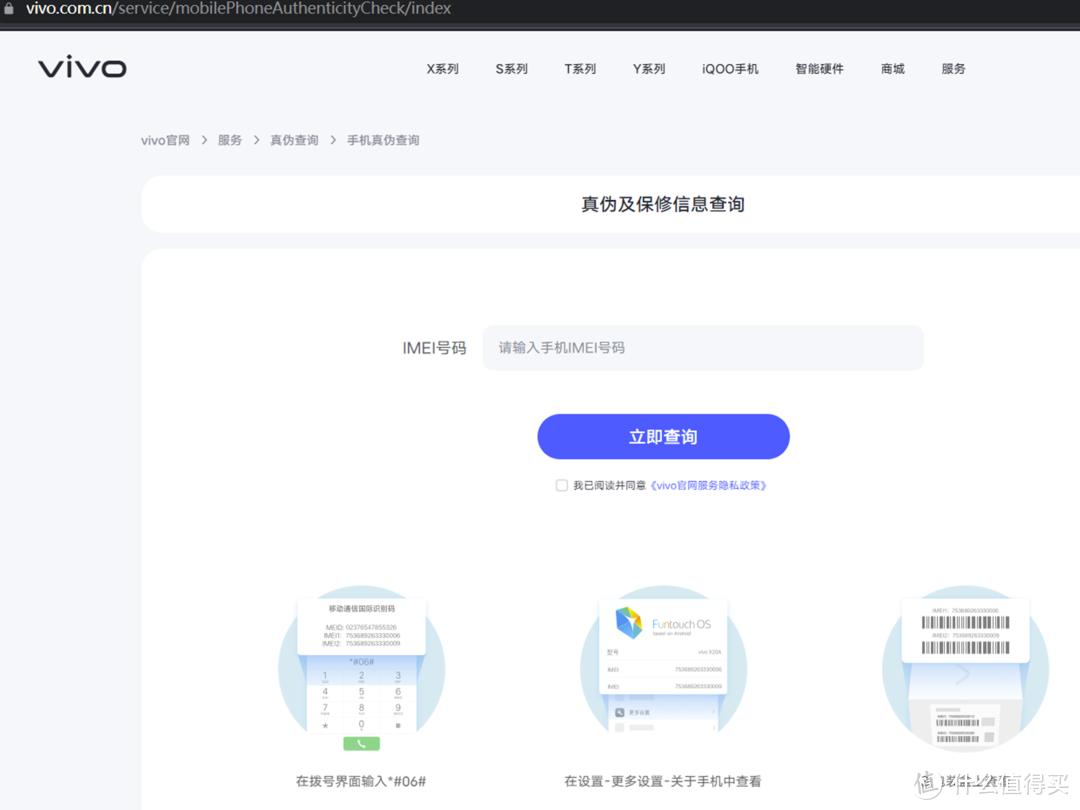The width and height of the screenshot is (1080, 810).
Task: Click the 在设置-更多设置-关于手机中查看 caption
Action: pyautogui.click(x=663, y=781)
